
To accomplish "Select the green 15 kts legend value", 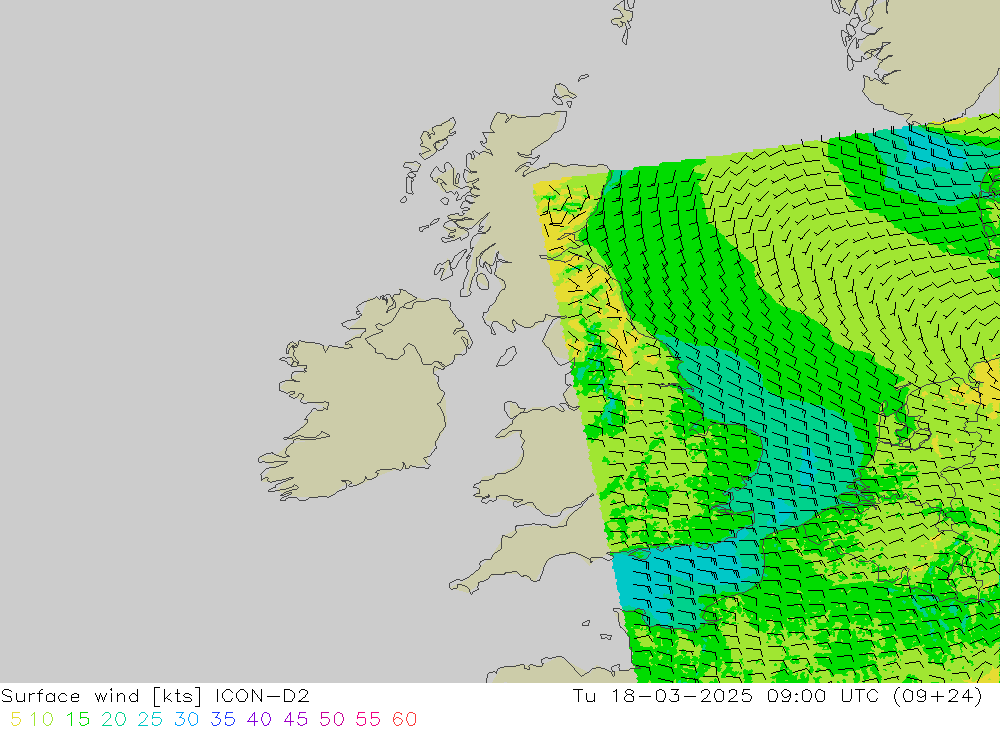I will (78, 720).
